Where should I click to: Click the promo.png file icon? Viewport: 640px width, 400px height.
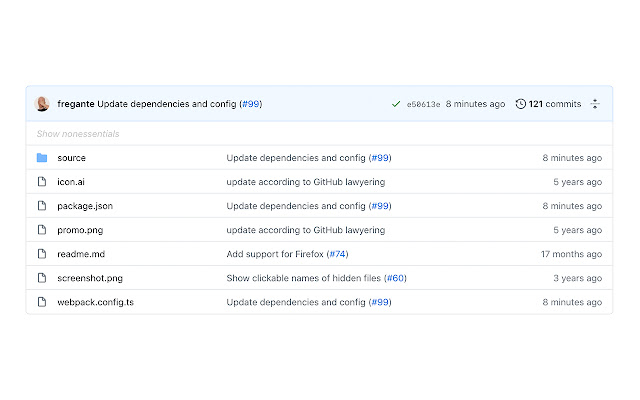tap(42, 230)
